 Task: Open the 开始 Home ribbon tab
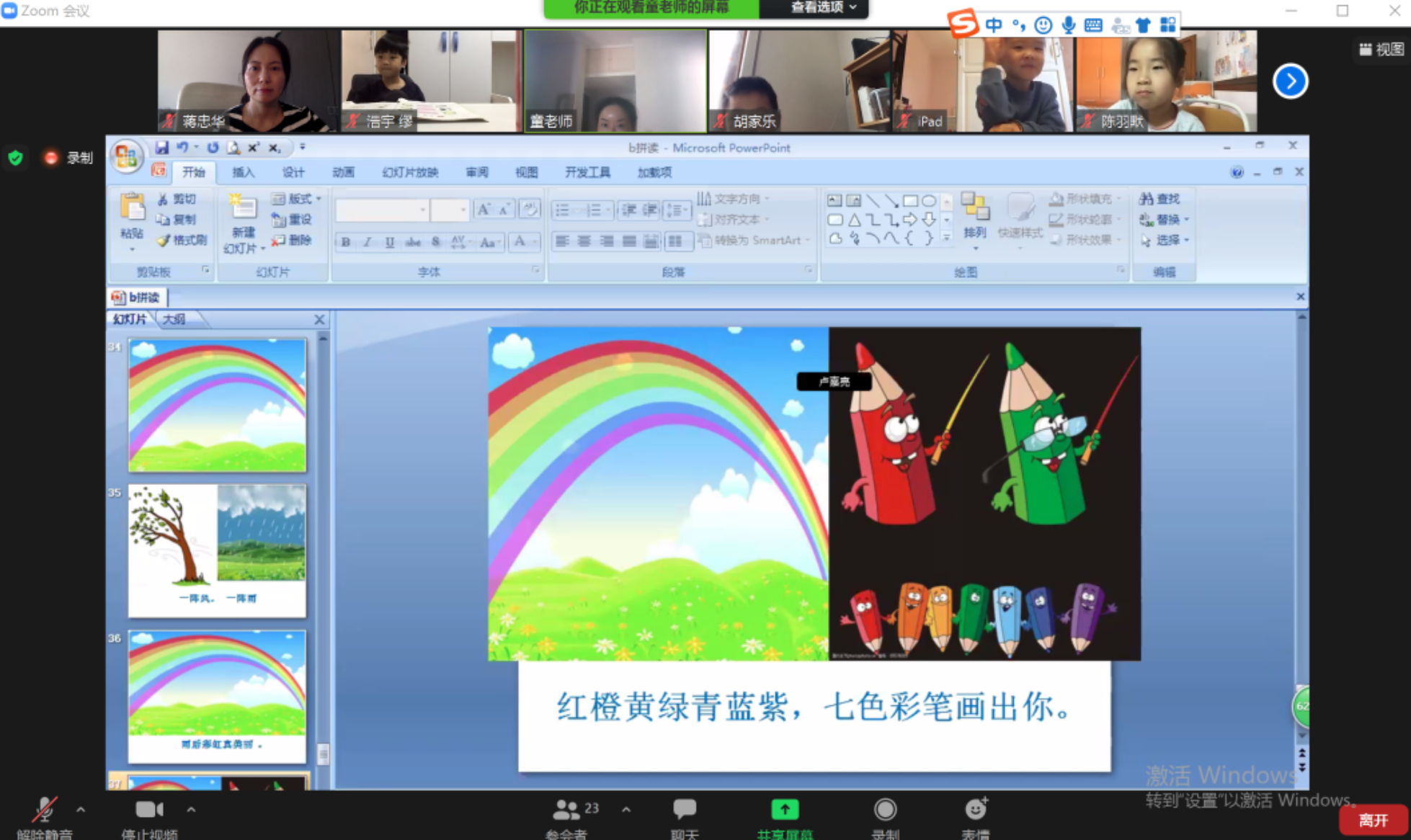193,172
